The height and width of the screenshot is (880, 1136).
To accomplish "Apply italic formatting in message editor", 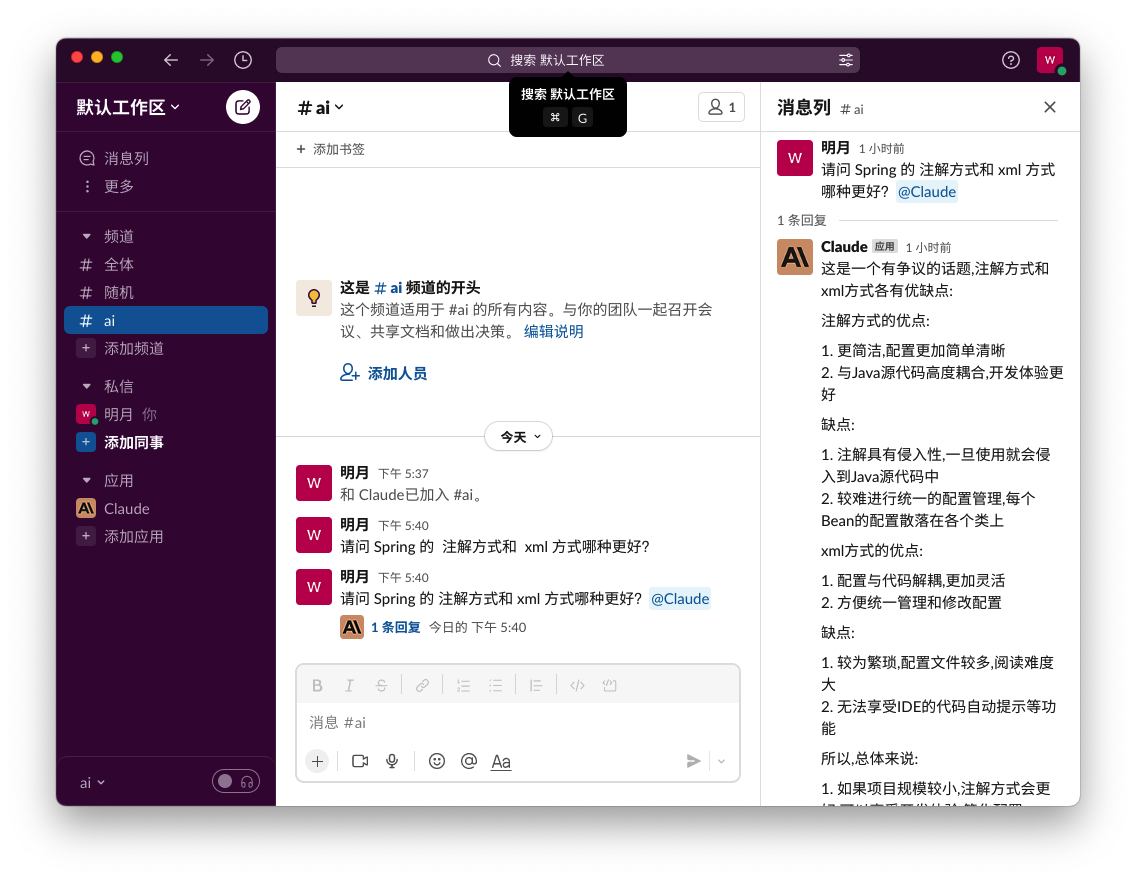I will click(x=349, y=685).
